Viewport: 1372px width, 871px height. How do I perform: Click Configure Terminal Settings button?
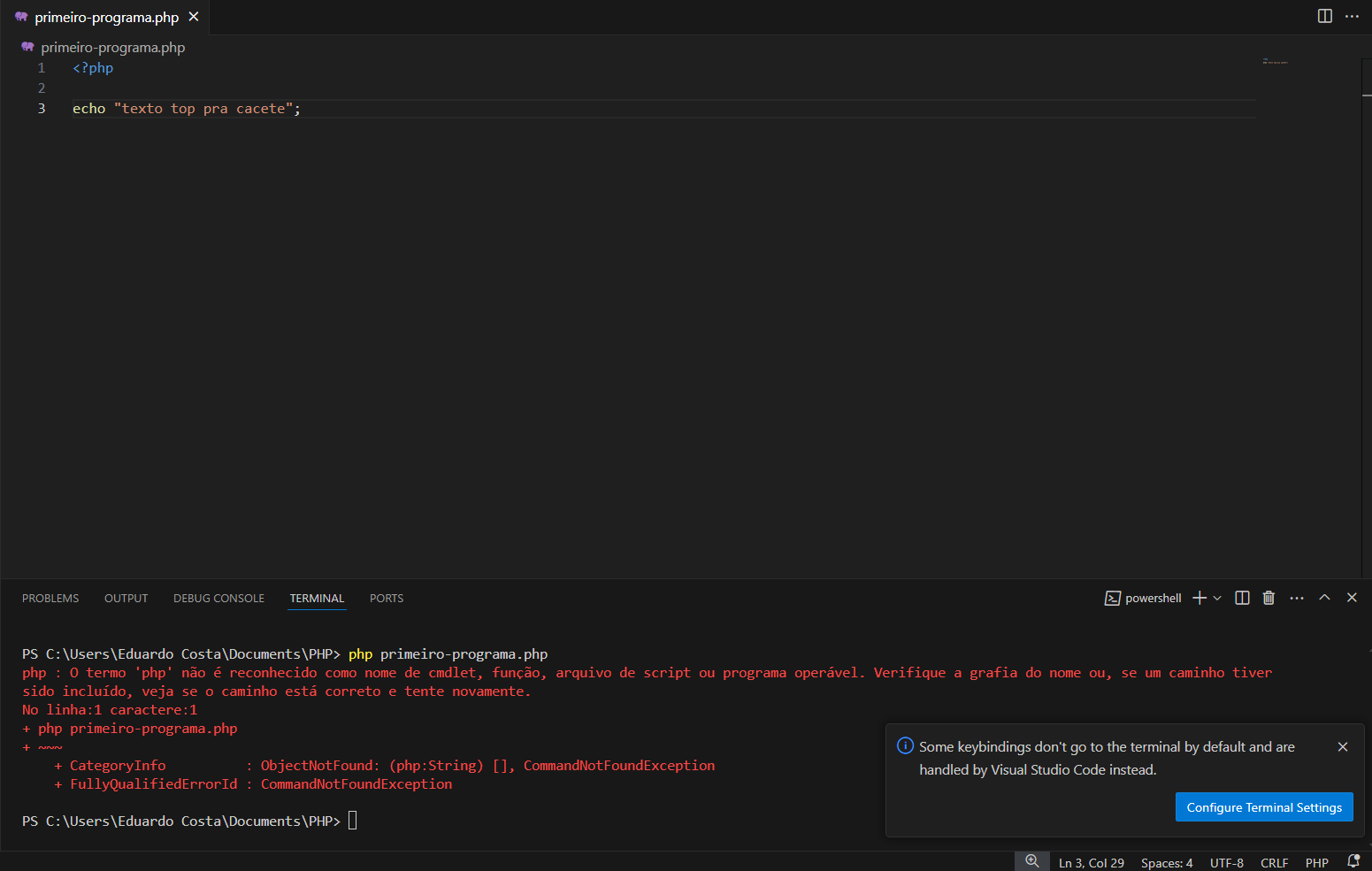pos(1264,807)
